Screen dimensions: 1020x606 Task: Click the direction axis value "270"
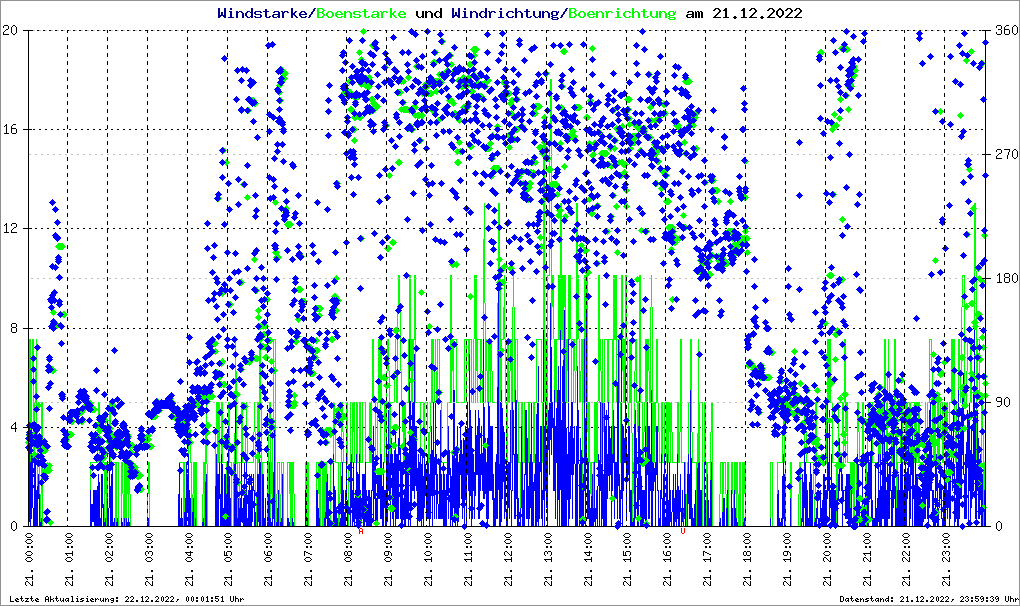1006,154
